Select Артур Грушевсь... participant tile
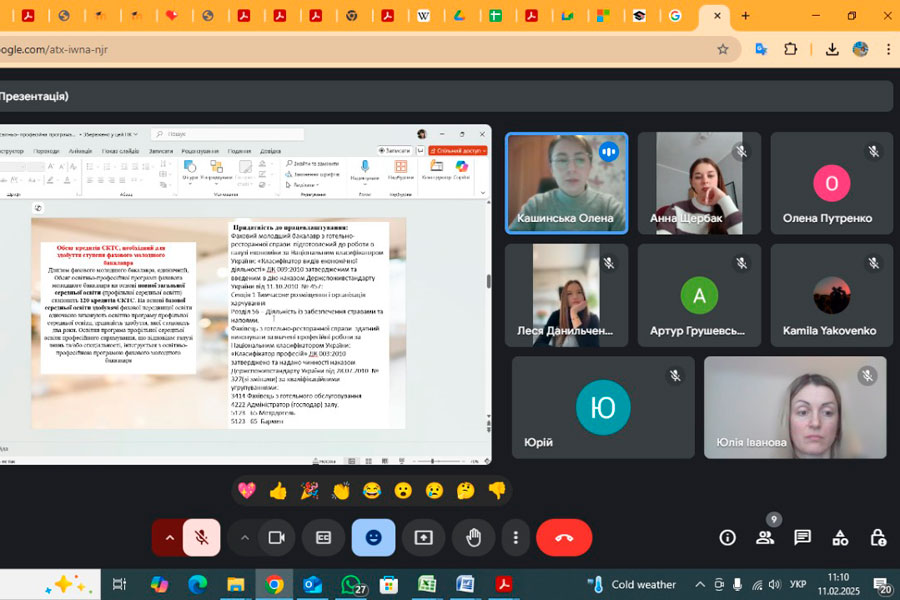Screen dimensions: 900x600 click(x=699, y=295)
